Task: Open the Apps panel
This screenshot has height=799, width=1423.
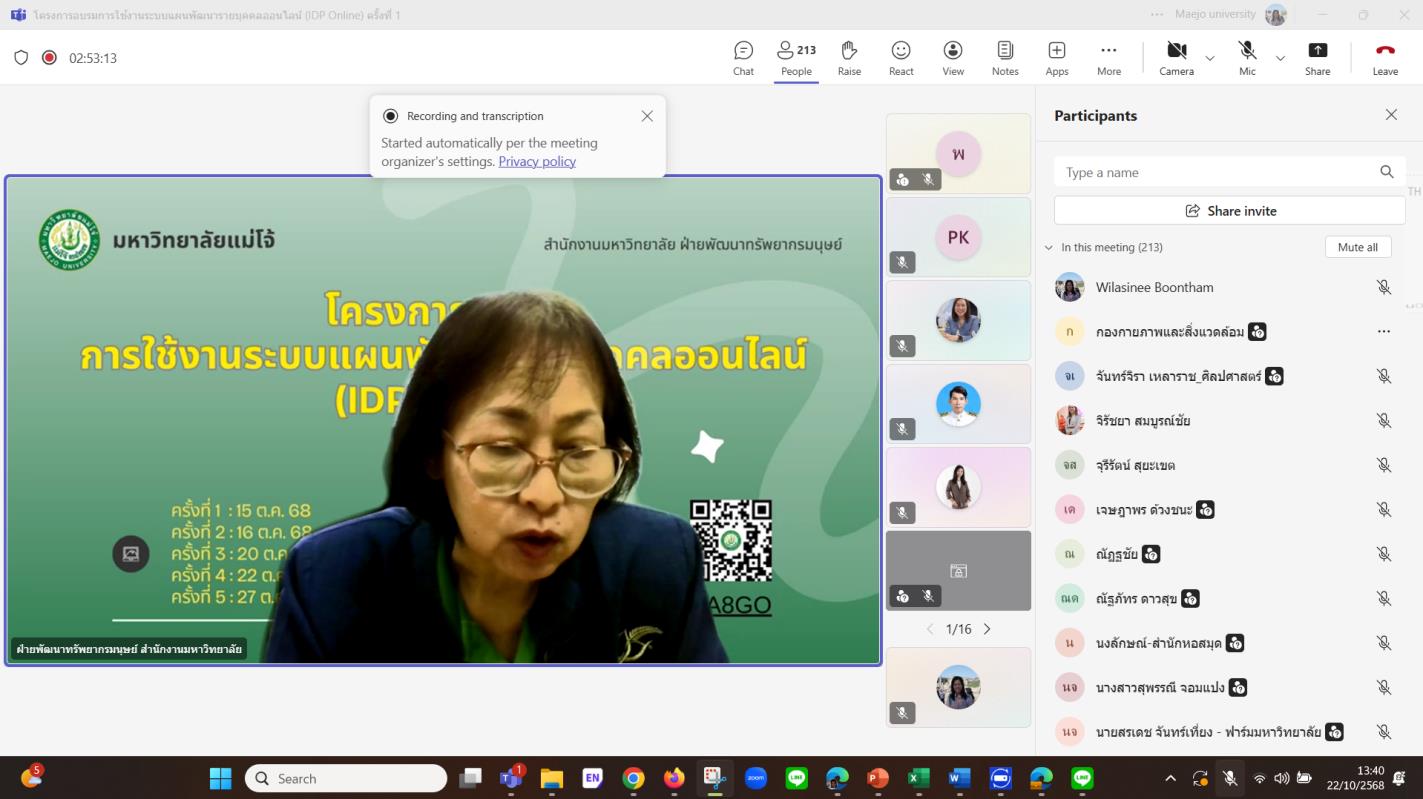Action: (1057, 58)
